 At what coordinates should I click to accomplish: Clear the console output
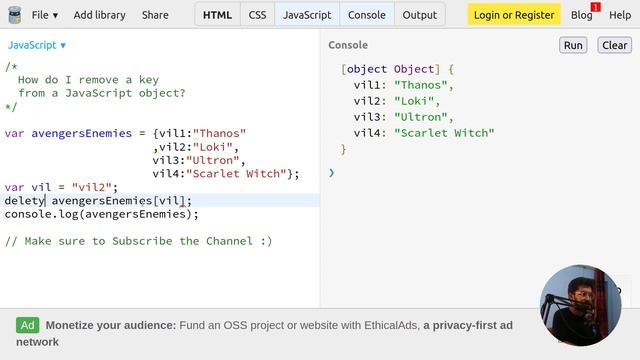tap(614, 45)
